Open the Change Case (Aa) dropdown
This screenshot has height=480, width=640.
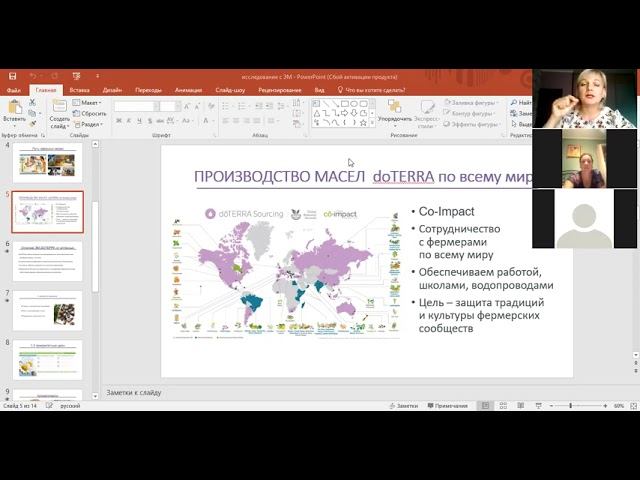tap(187, 121)
